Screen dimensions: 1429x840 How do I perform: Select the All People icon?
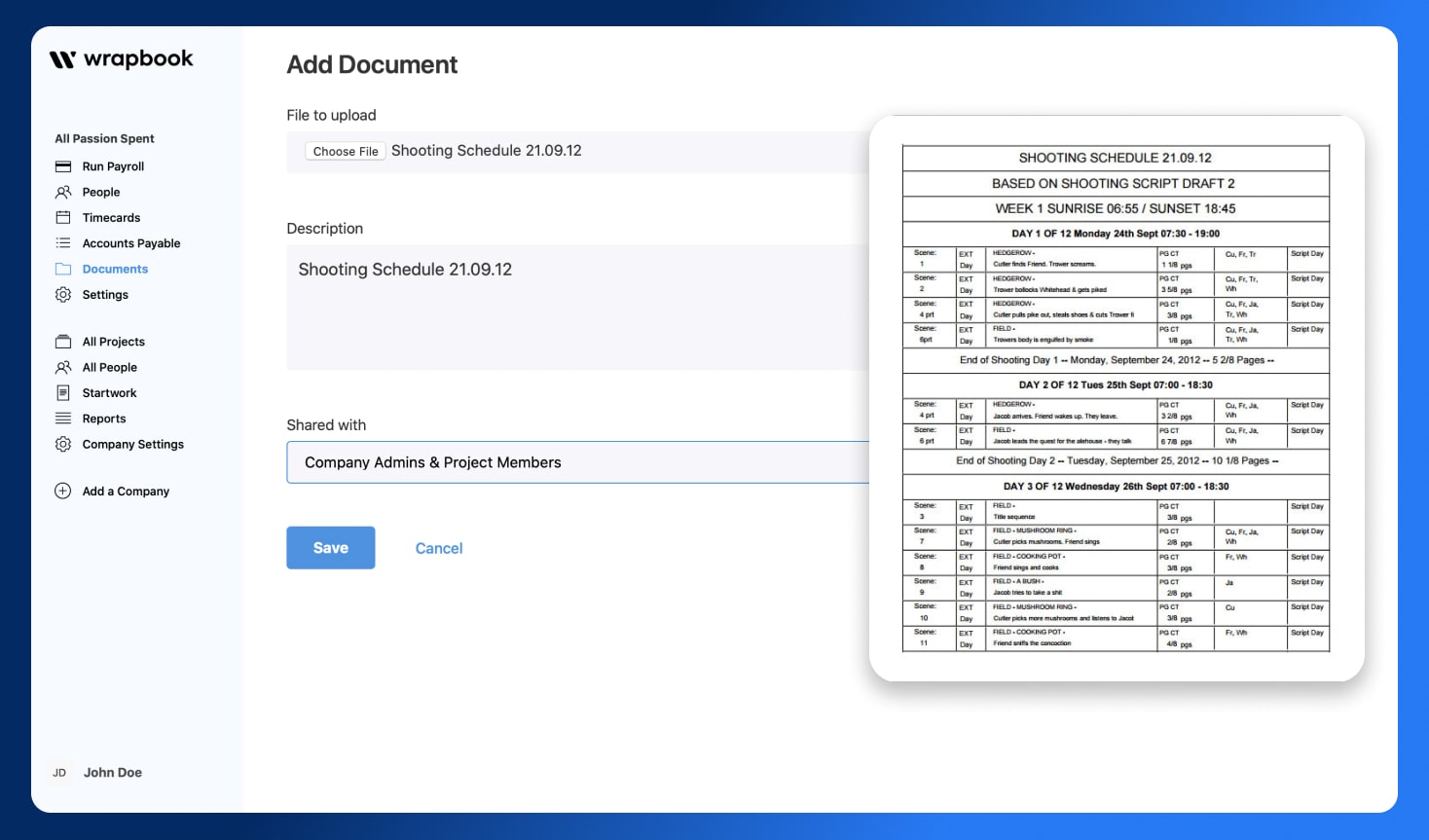point(62,367)
